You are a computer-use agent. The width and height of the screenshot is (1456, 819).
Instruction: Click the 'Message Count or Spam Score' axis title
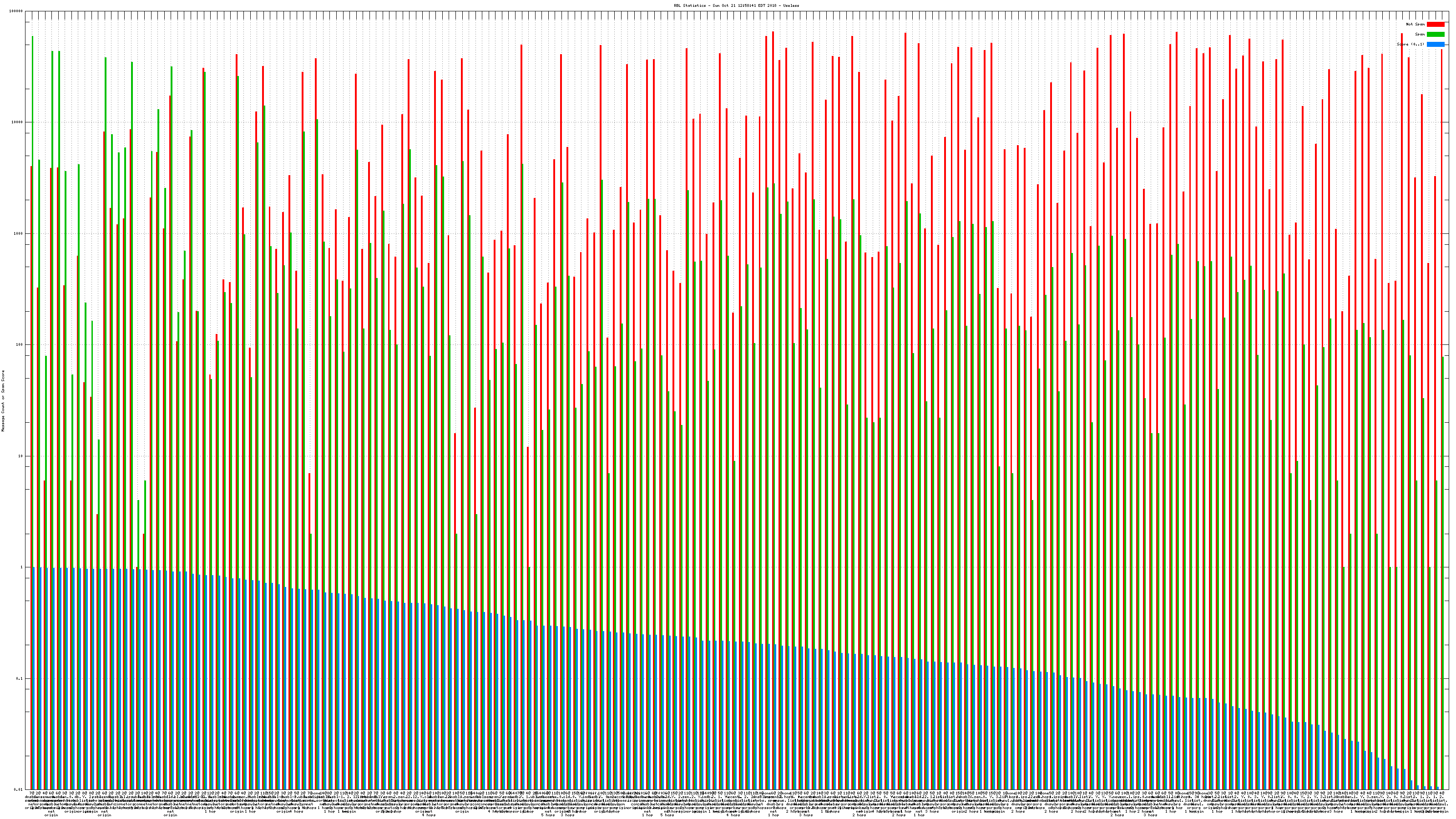[x=3, y=401]
